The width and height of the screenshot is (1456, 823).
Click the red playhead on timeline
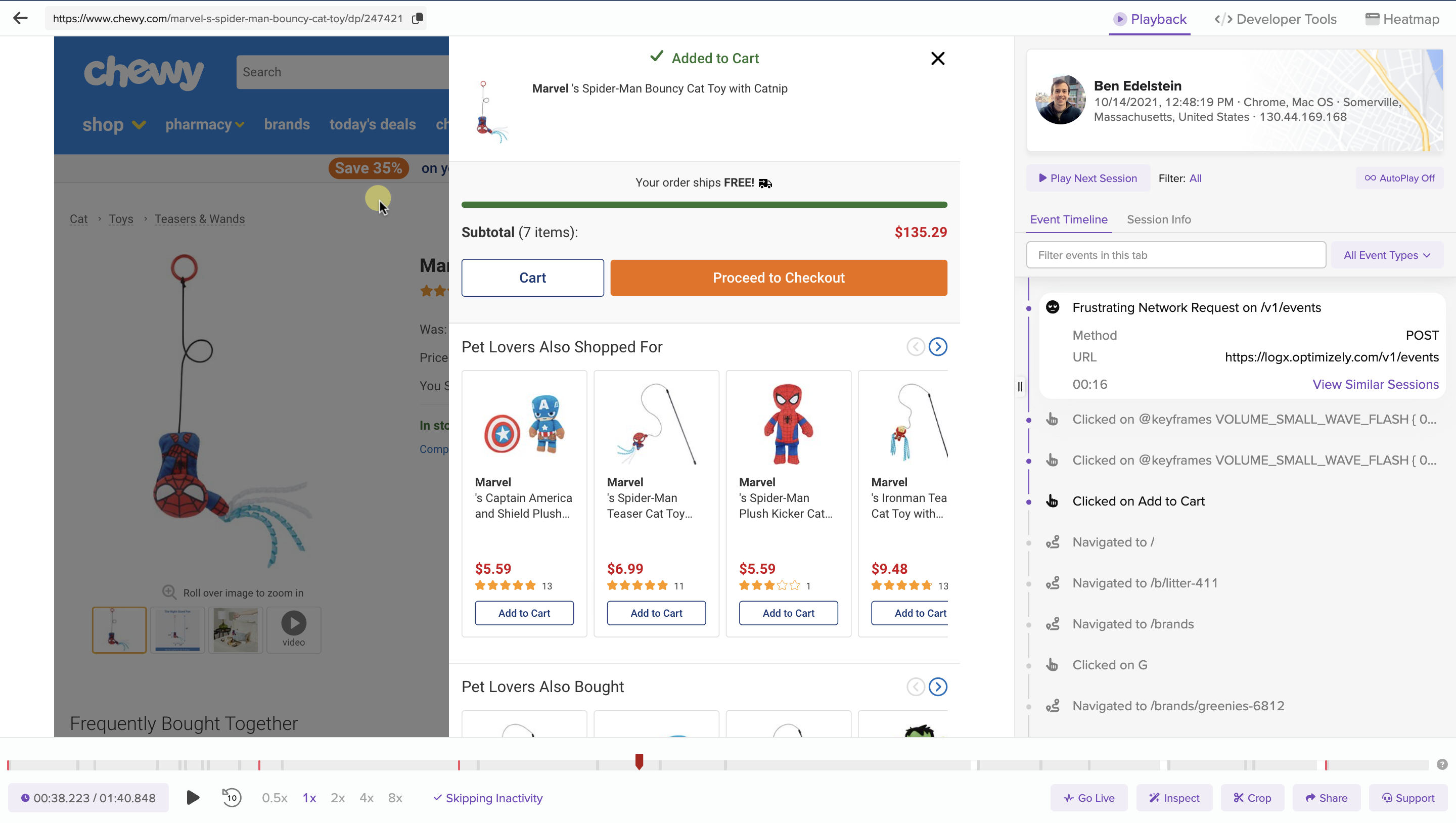pyautogui.click(x=639, y=761)
